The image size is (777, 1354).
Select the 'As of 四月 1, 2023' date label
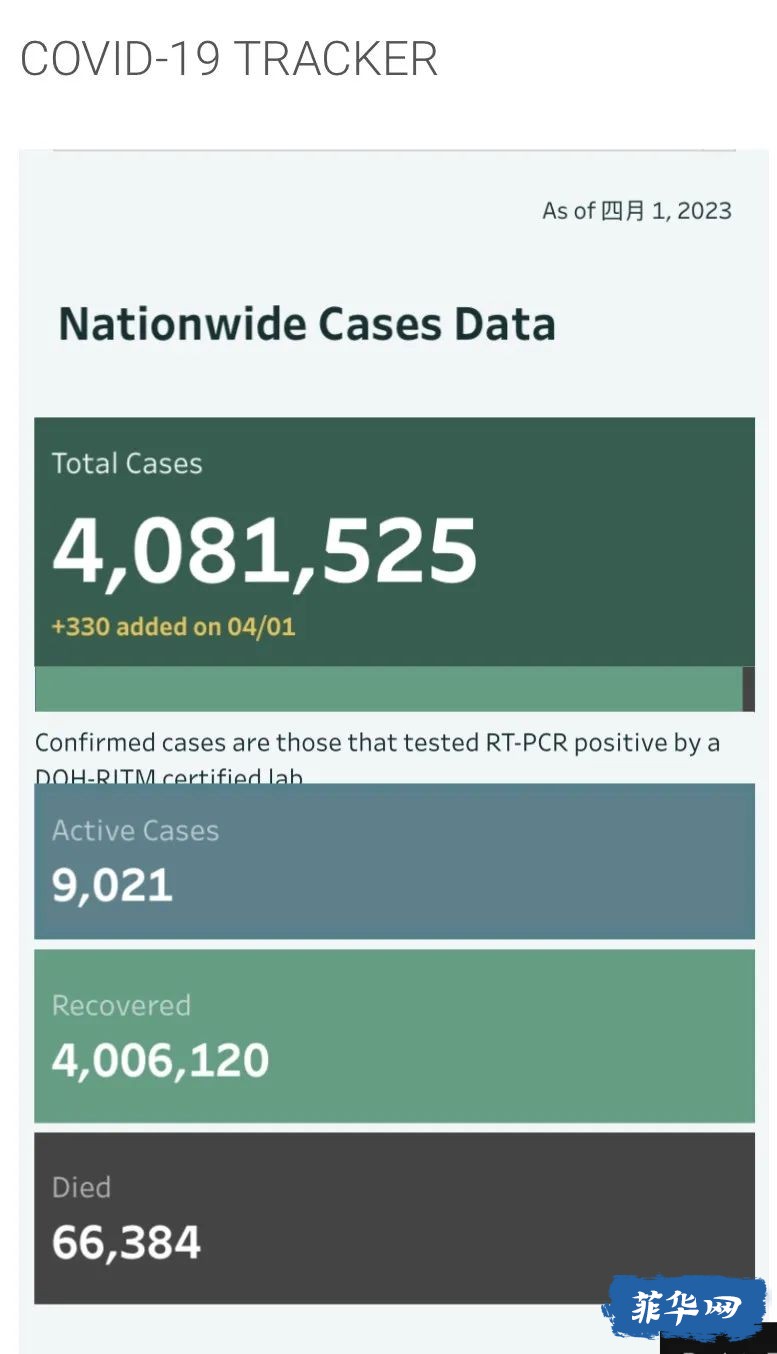tap(637, 211)
